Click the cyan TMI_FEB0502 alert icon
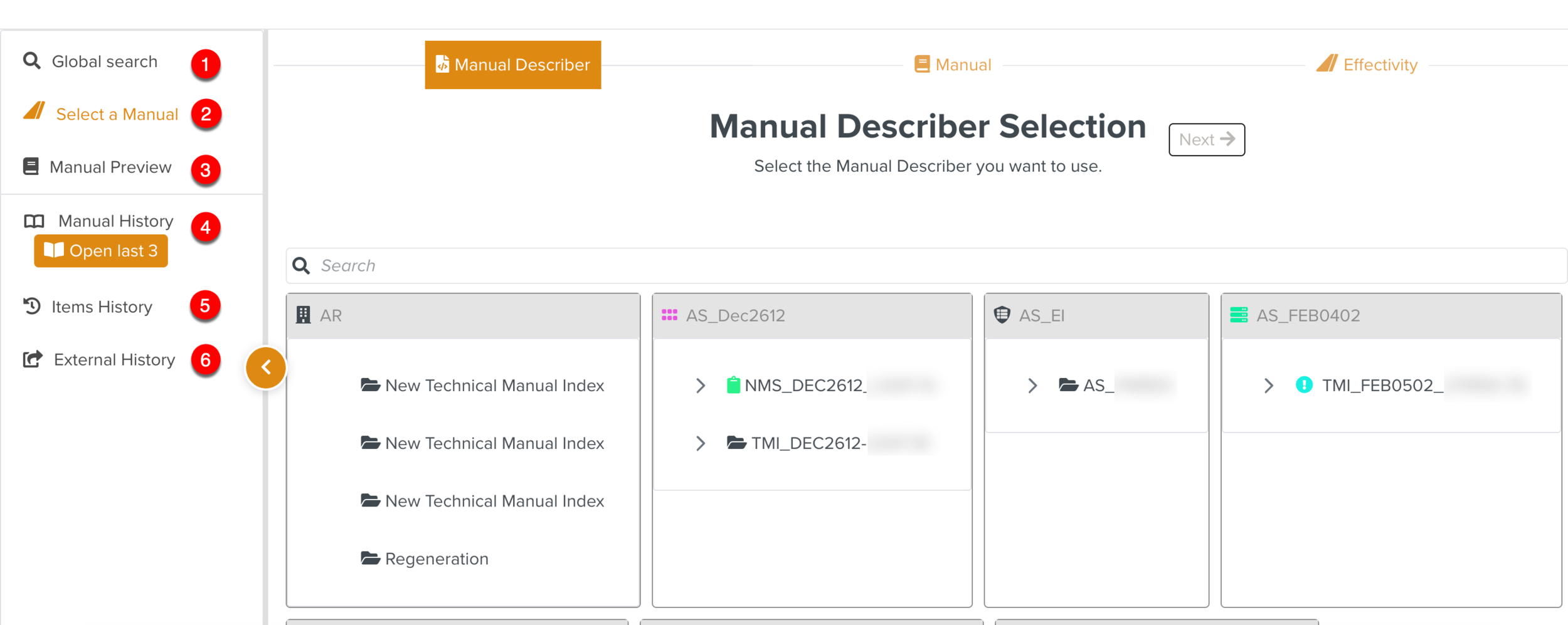 coord(1303,385)
